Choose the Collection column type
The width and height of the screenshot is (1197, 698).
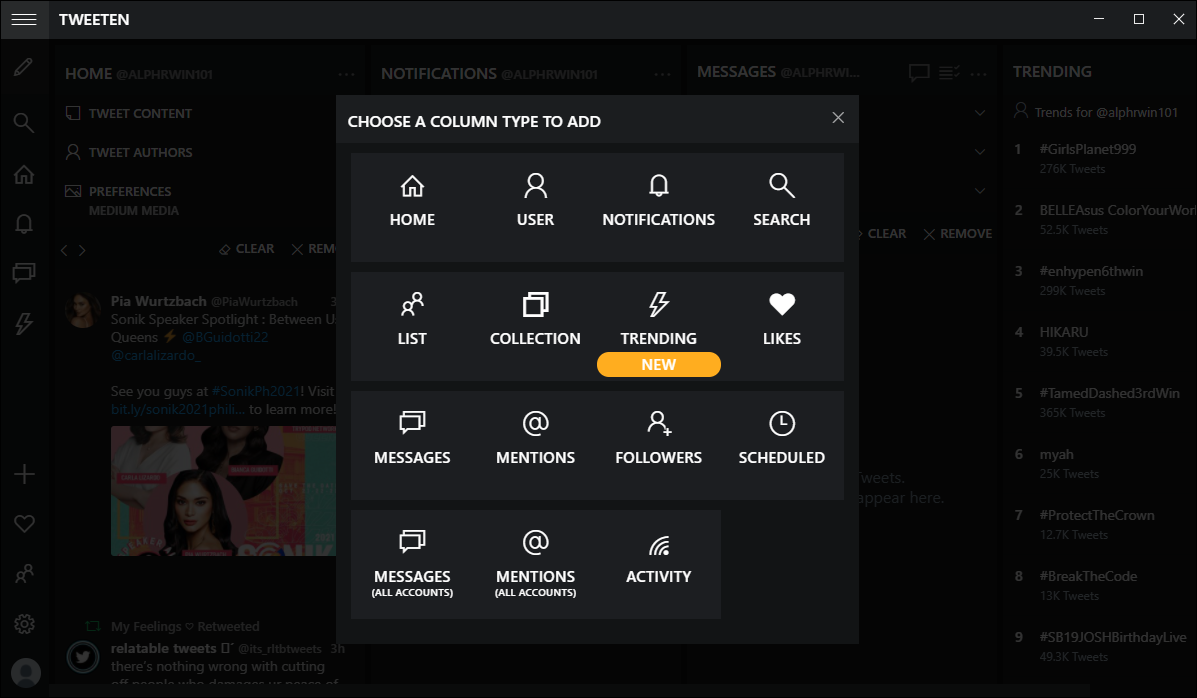pyautogui.click(x=535, y=320)
